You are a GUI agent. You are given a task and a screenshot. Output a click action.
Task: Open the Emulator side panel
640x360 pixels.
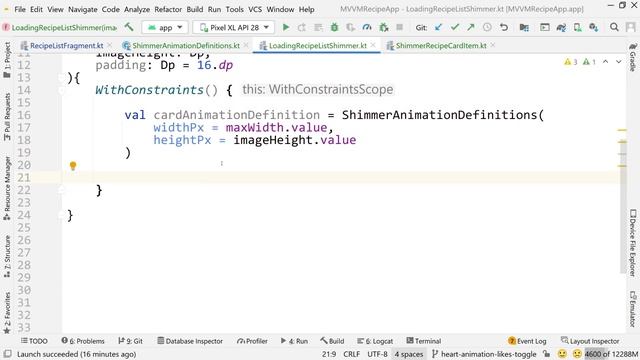pyautogui.click(x=633, y=309)
